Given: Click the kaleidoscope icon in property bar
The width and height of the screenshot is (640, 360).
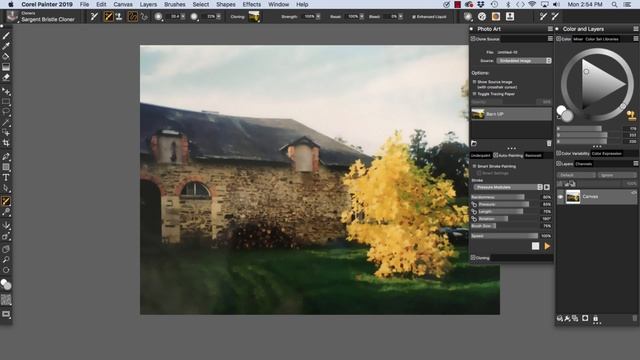Looking at the screenshot, I should [x=482, y=17].
